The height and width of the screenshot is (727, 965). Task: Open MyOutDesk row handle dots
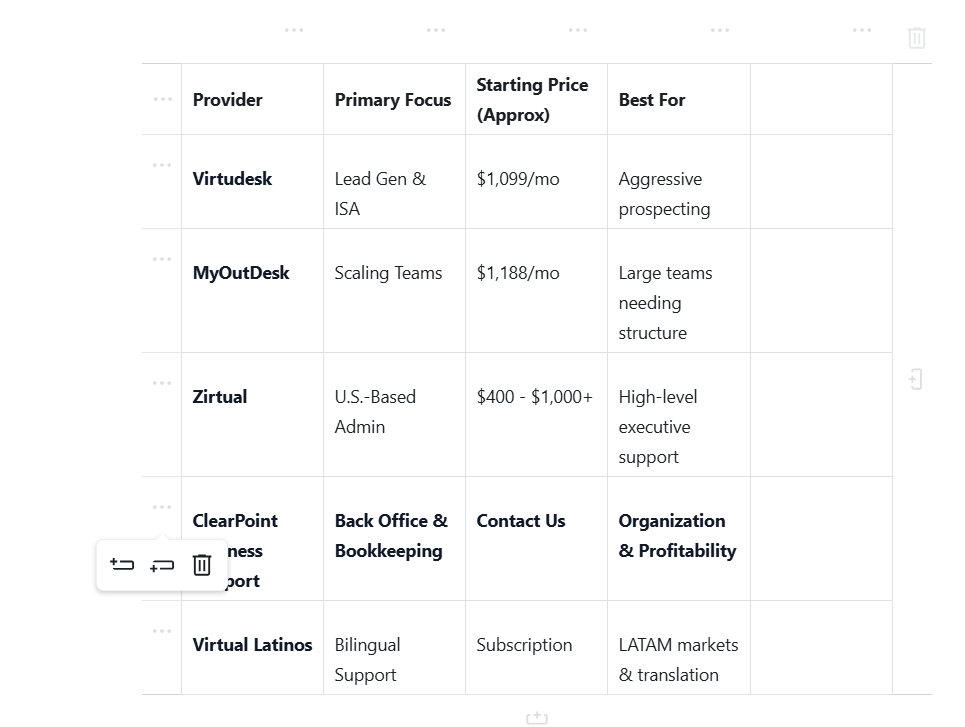[x=162, y=259]
